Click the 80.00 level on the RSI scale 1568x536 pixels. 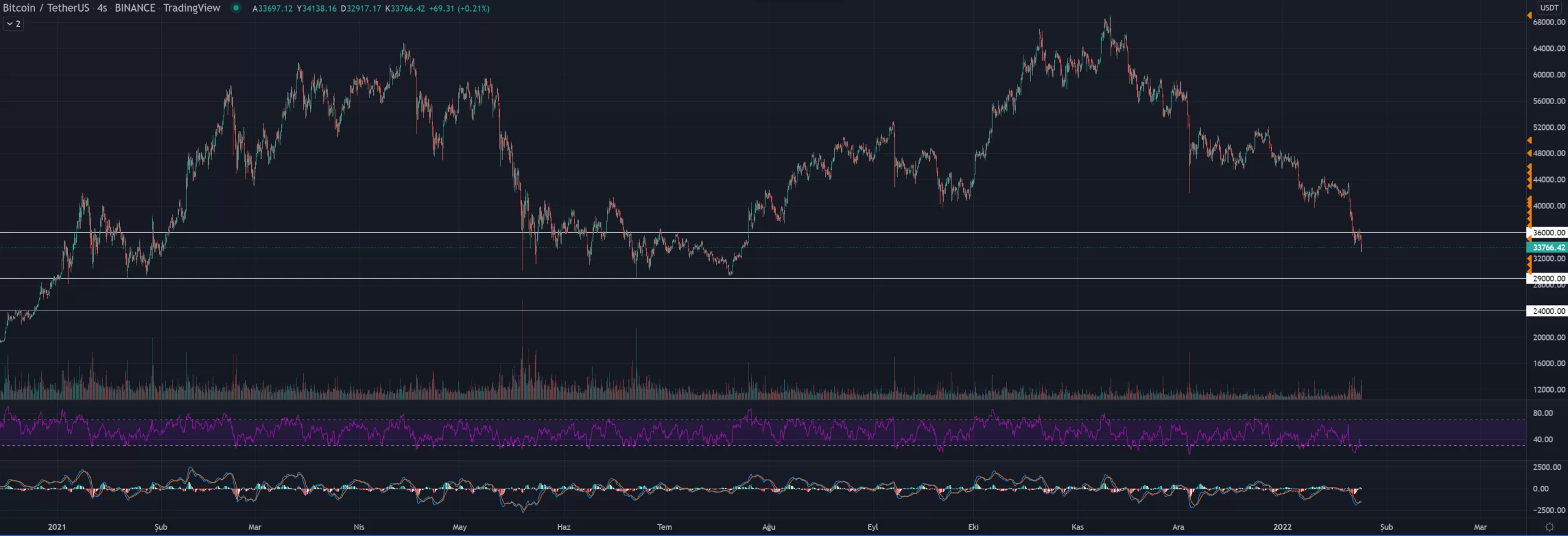pyautogui.click(x=1543, y=413)
